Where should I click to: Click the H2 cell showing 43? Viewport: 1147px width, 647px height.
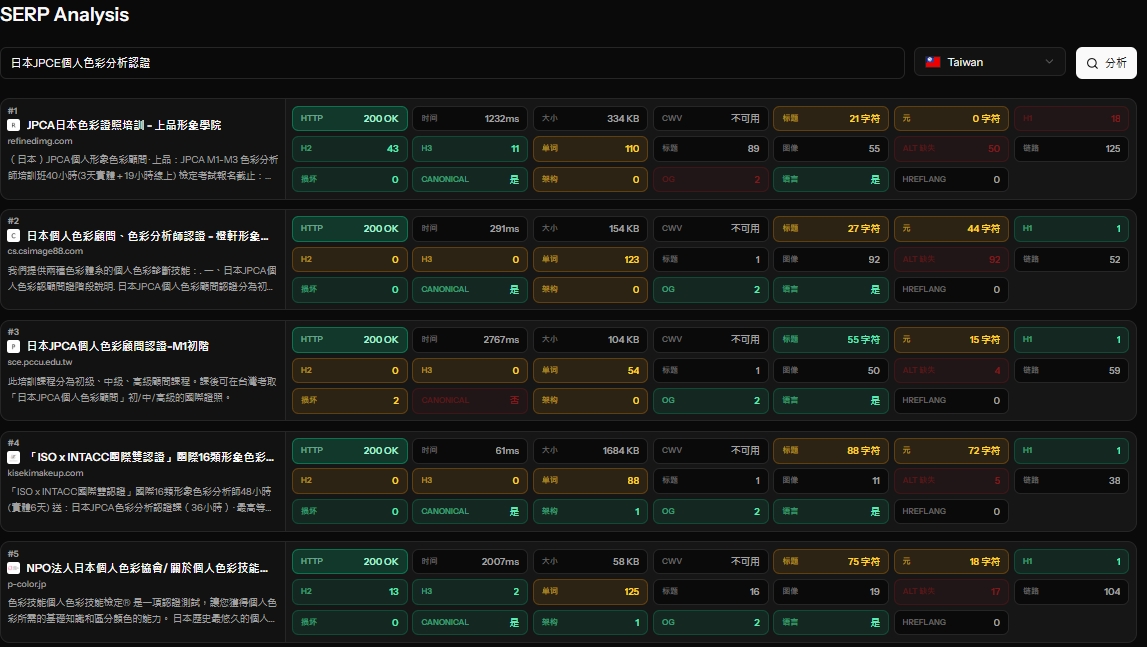[350, 149]
